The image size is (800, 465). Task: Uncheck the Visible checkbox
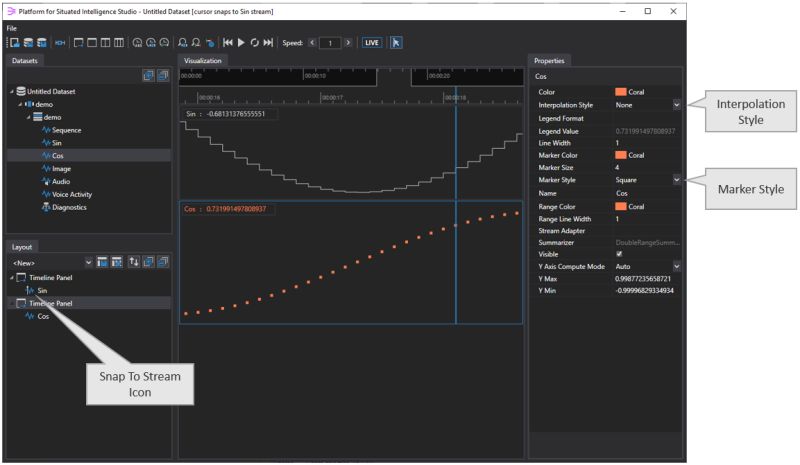(619, 254)
